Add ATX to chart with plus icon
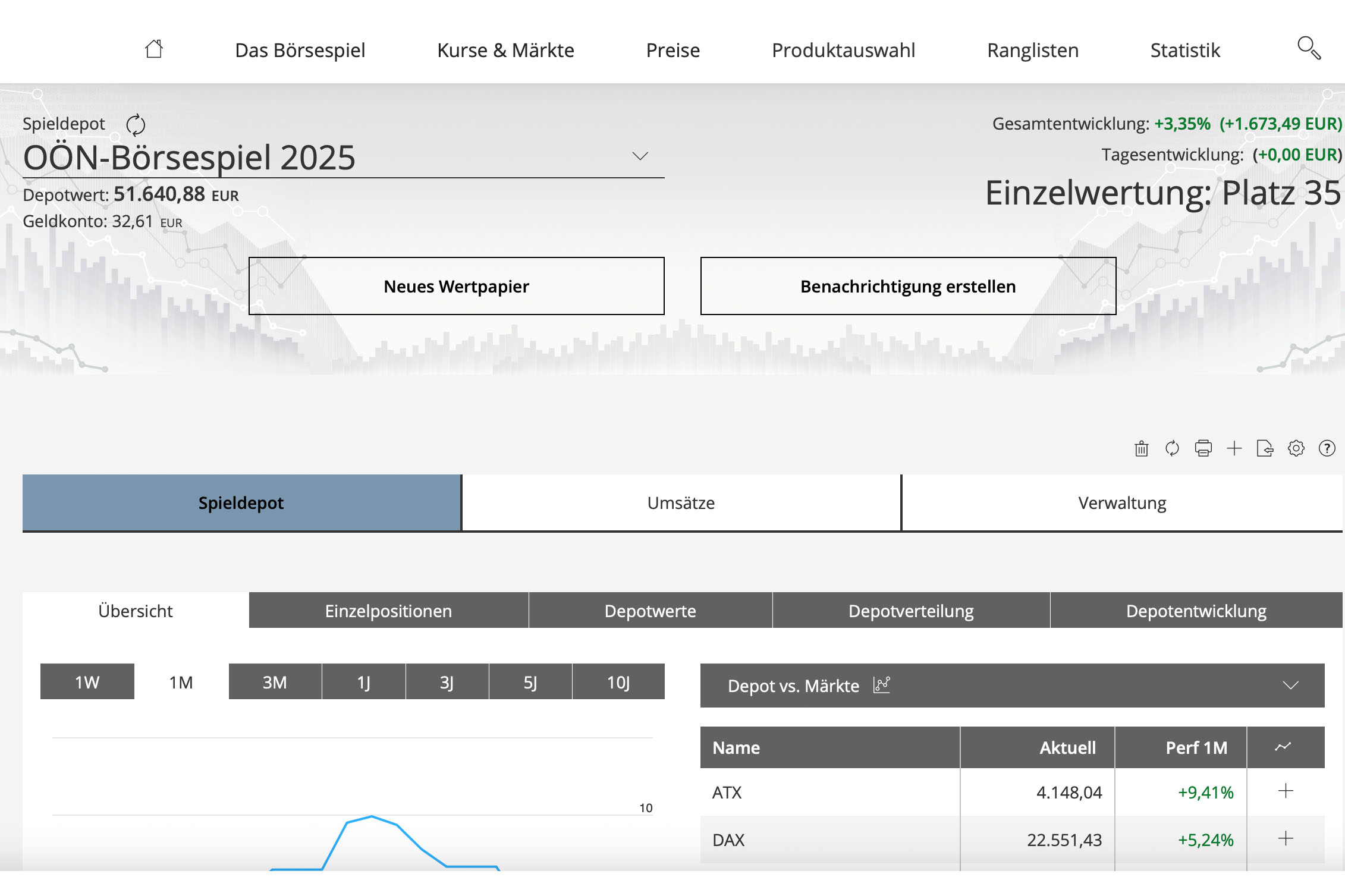Screen dimensions: 1345x896 (x=1286, y=791)
